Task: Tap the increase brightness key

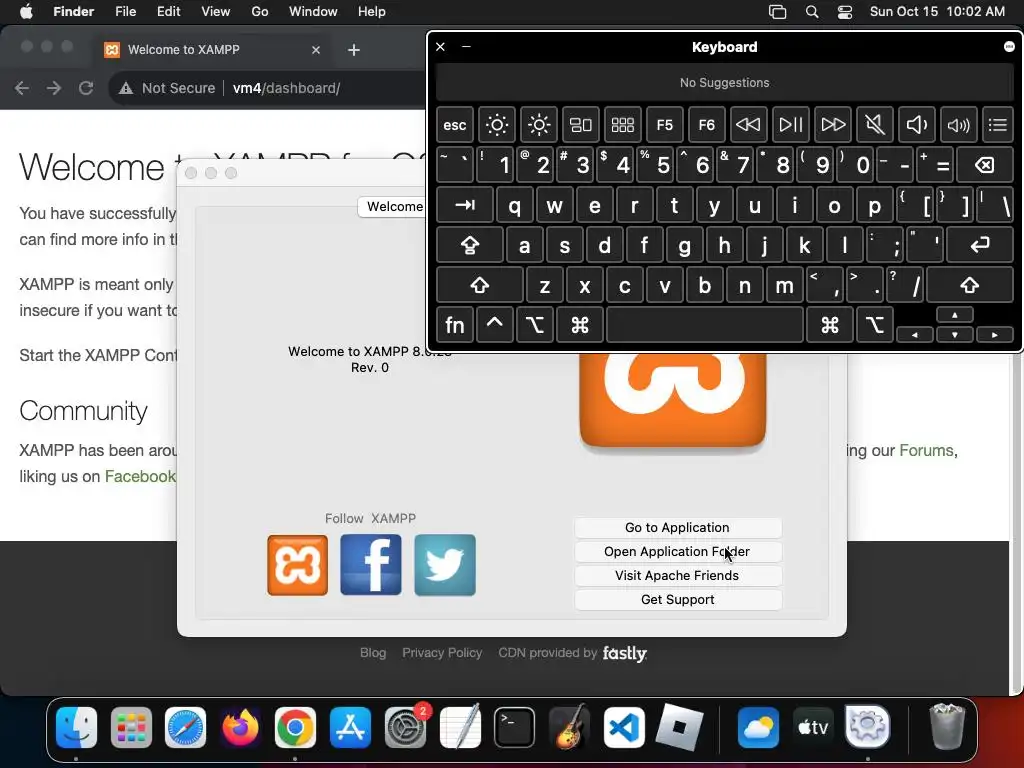Action: [539, 125]
